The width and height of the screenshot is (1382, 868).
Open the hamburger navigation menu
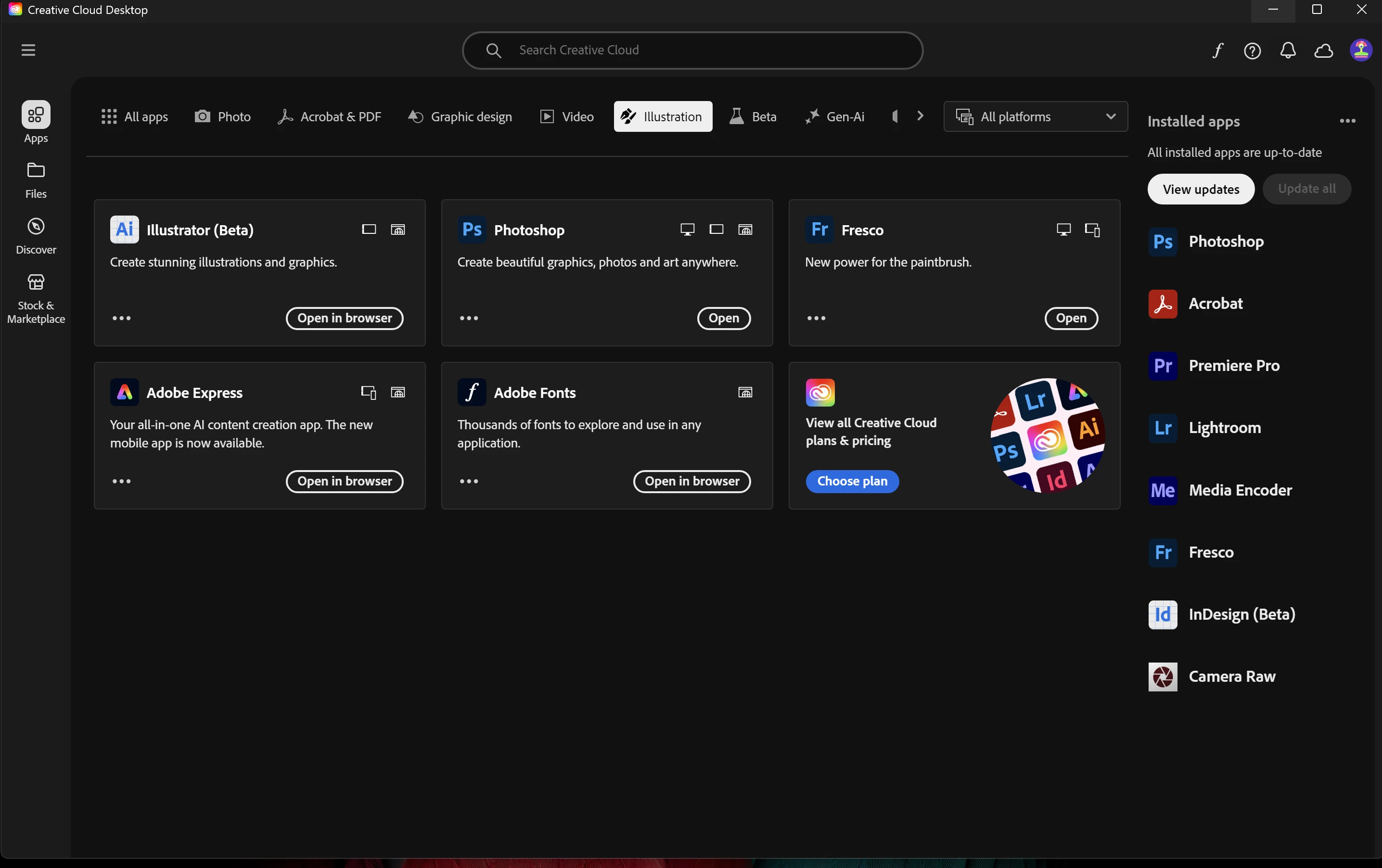pos(28,50)
